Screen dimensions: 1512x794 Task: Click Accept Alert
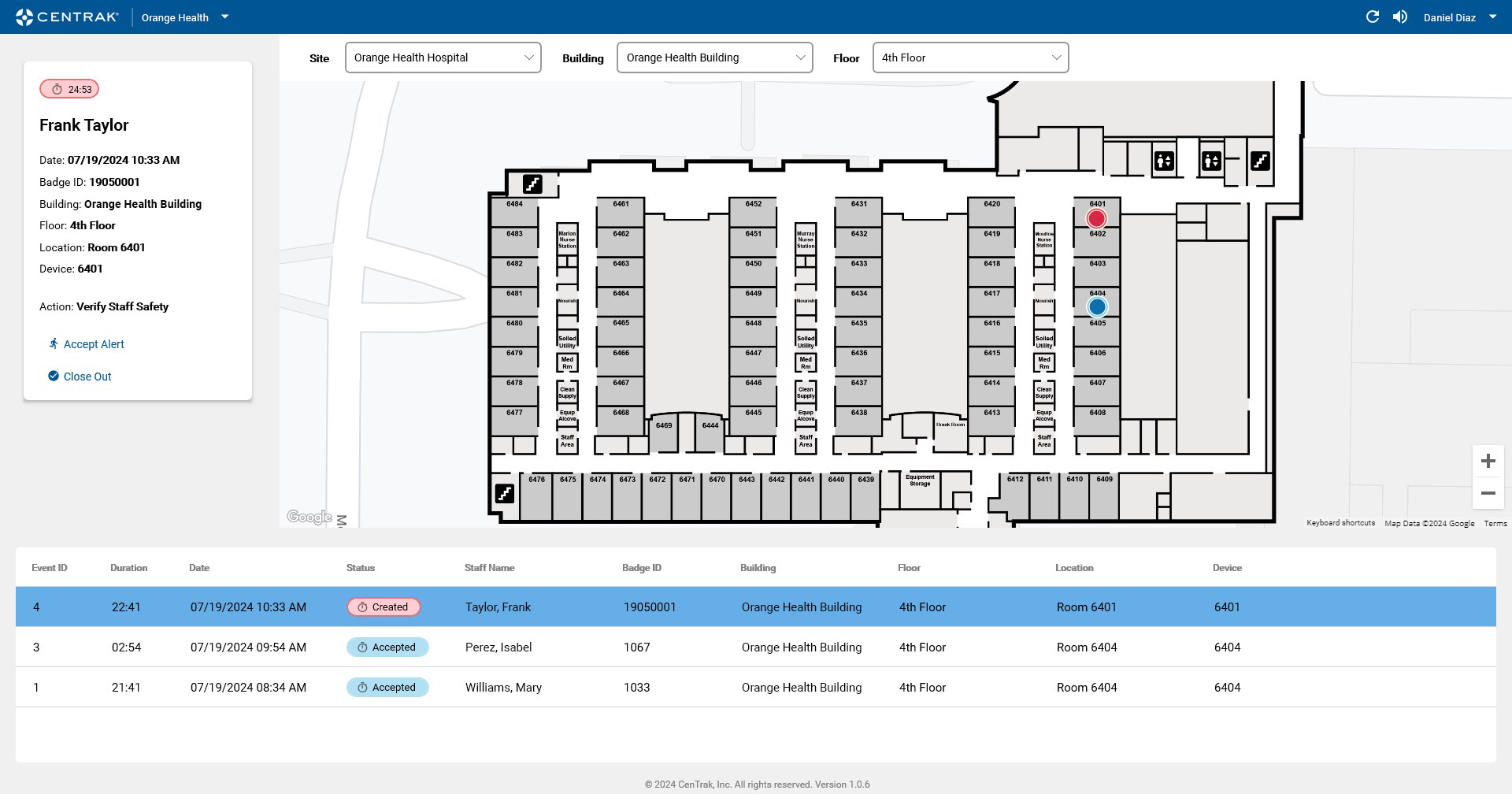click(86, 344)
